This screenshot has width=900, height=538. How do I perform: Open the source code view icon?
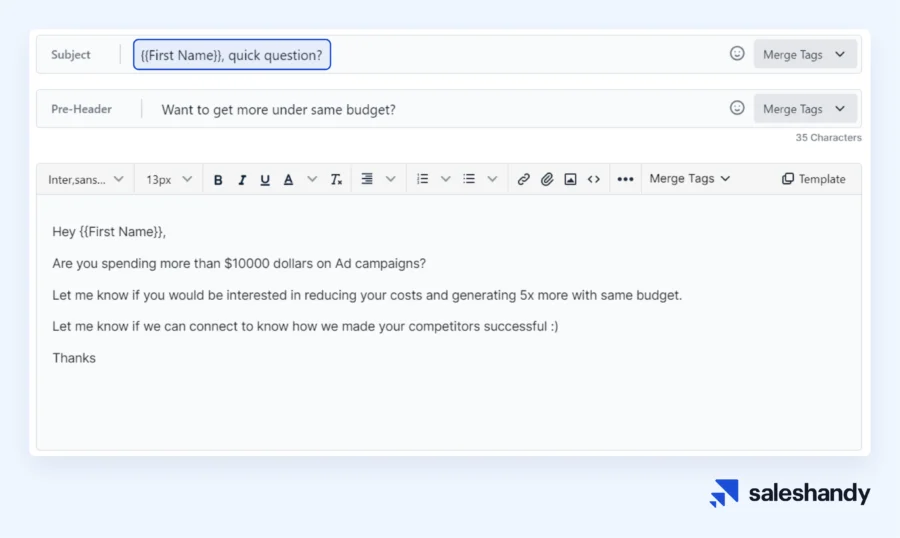click(594, 179)
